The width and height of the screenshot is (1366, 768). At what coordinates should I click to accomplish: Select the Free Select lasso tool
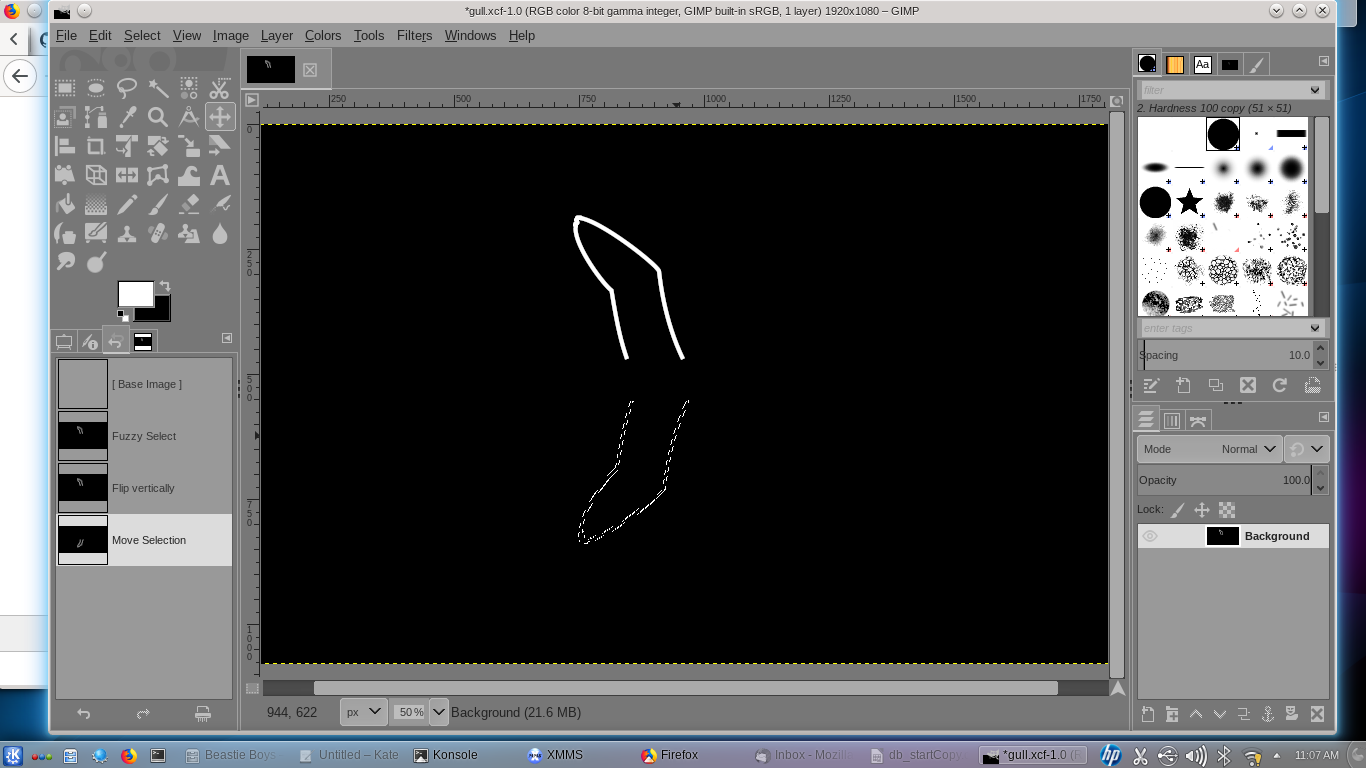(x=127, y=88)
